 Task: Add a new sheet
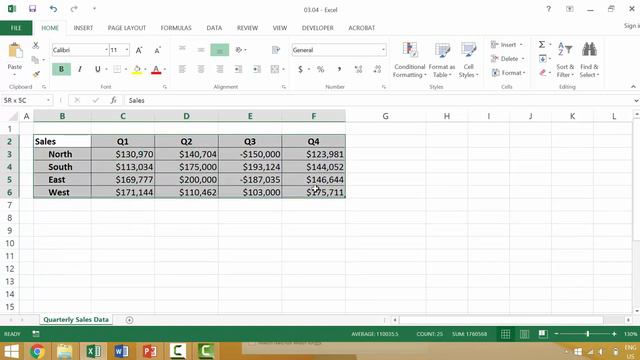pos(129,320)
